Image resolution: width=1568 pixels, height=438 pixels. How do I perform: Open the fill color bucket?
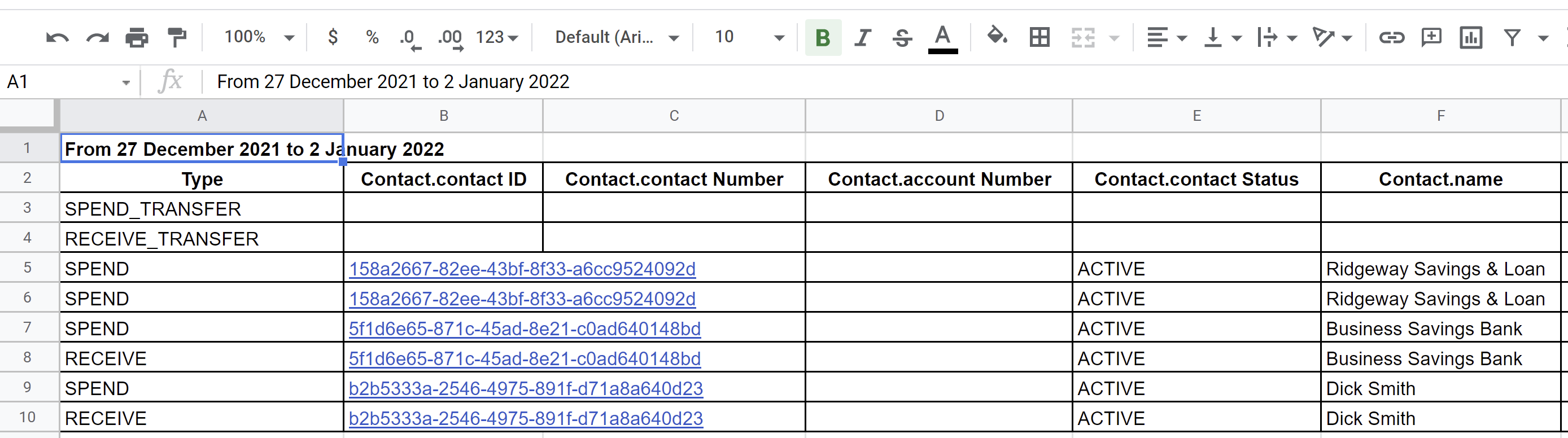(997, 37)
